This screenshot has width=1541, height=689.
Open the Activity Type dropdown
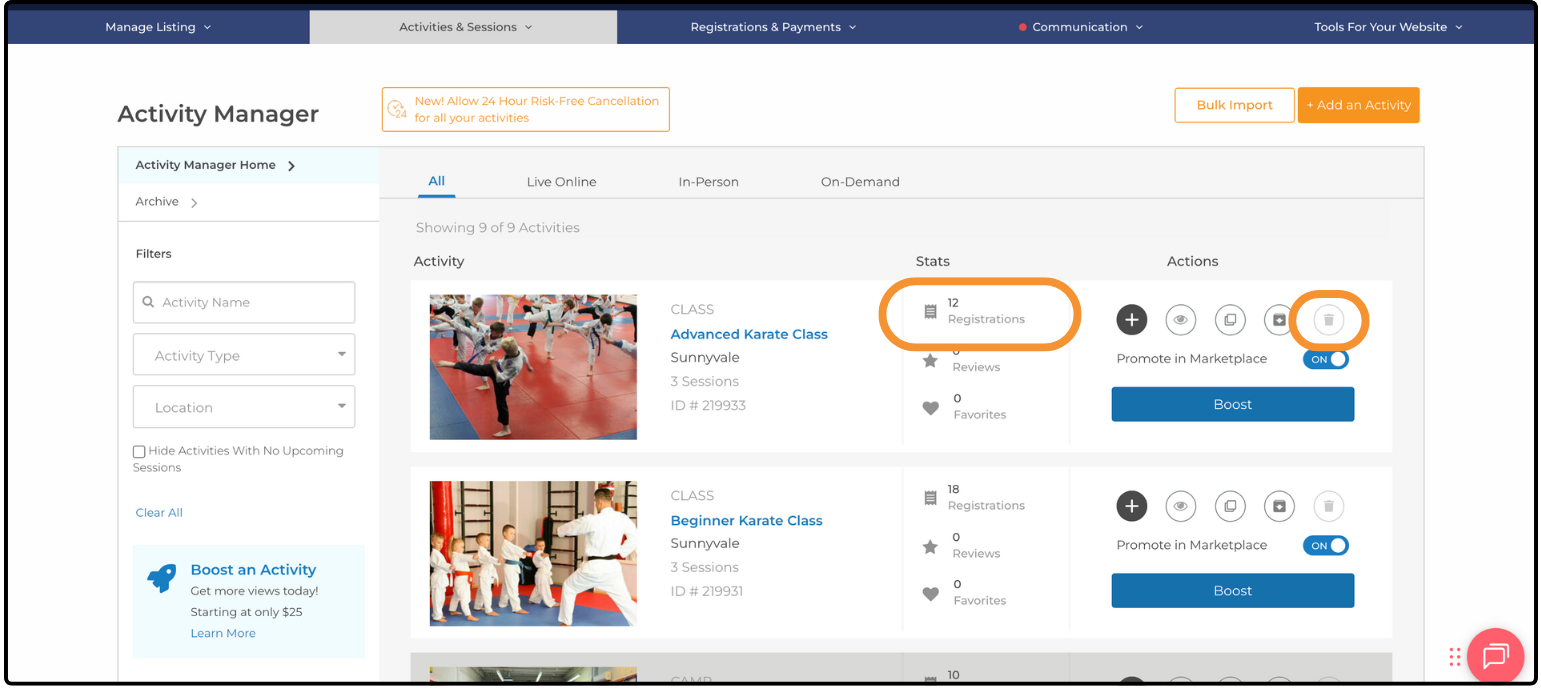(244, 355)
